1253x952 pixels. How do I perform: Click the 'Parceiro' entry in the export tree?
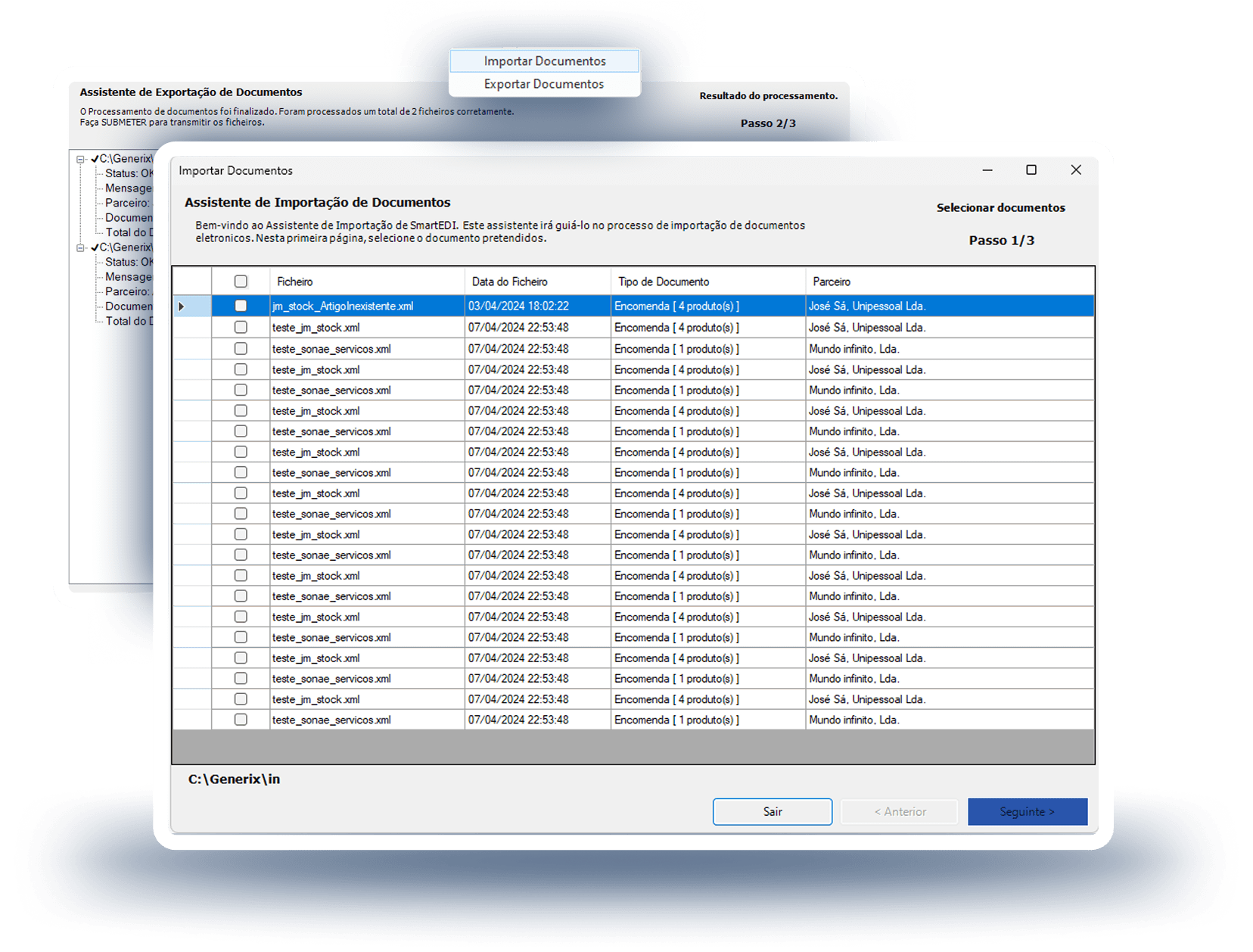127,203
